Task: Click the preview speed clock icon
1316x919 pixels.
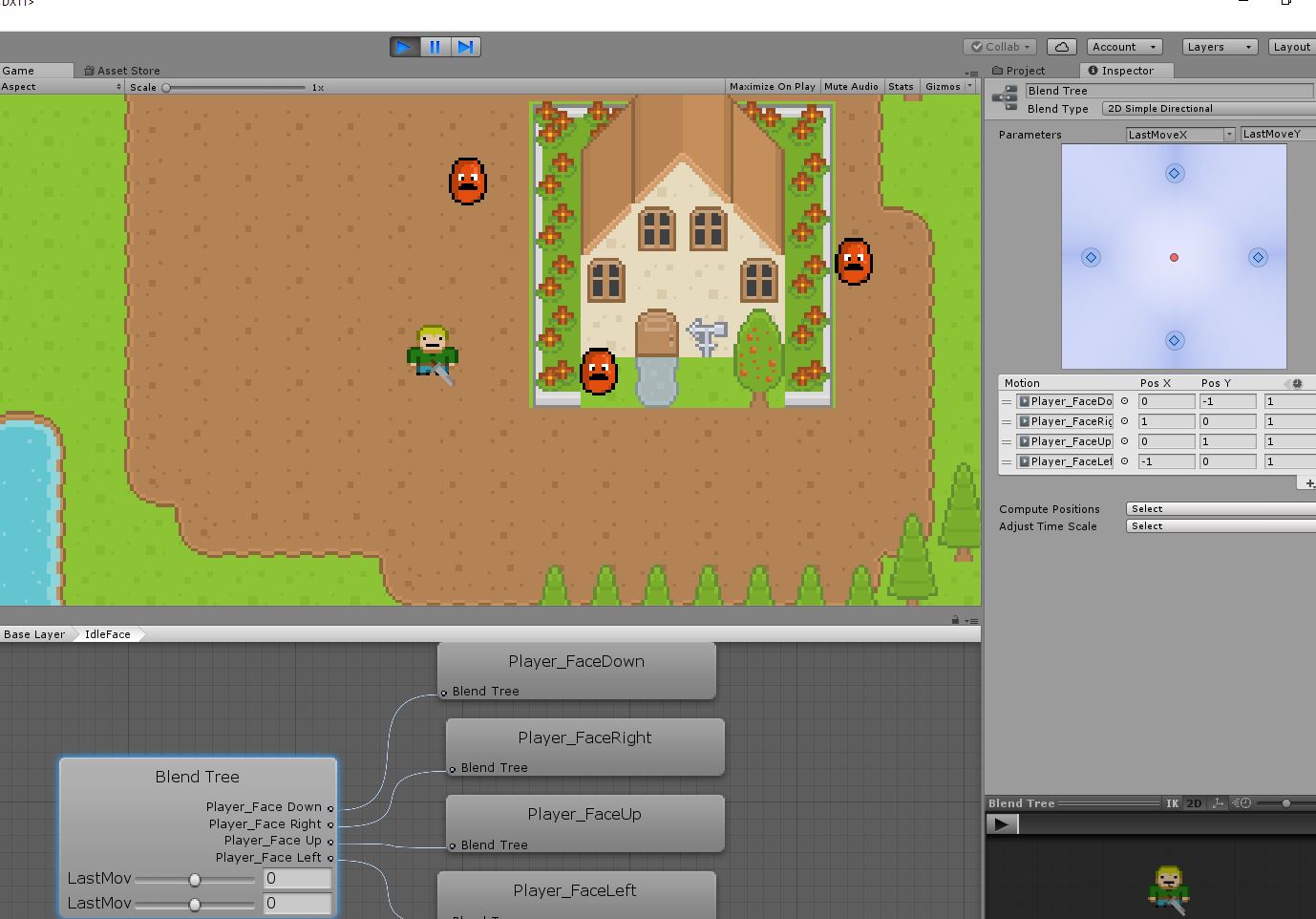Action: pos(1242,803)
